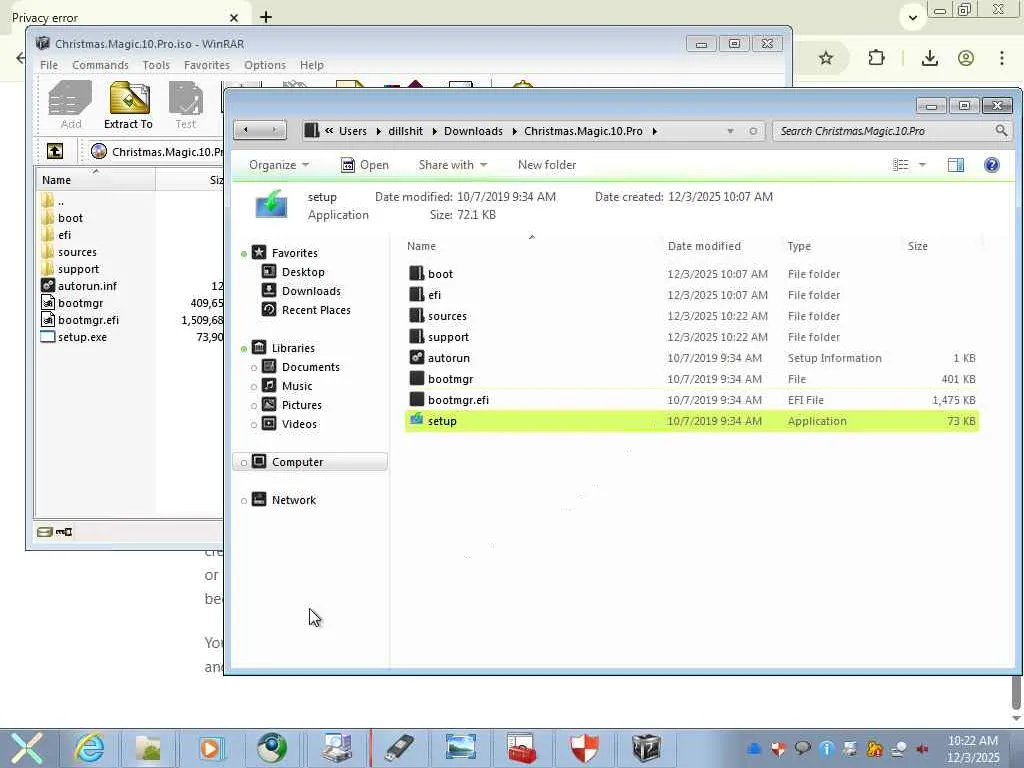
Task: Sort Explorer files by Type column
Action: tap(799, 246)
